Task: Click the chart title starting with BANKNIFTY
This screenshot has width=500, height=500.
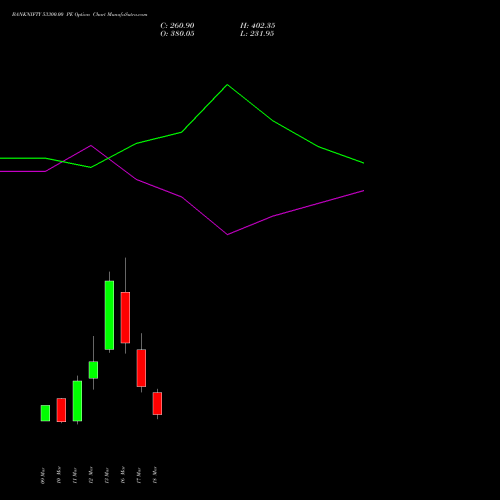Action: (79, 15)
